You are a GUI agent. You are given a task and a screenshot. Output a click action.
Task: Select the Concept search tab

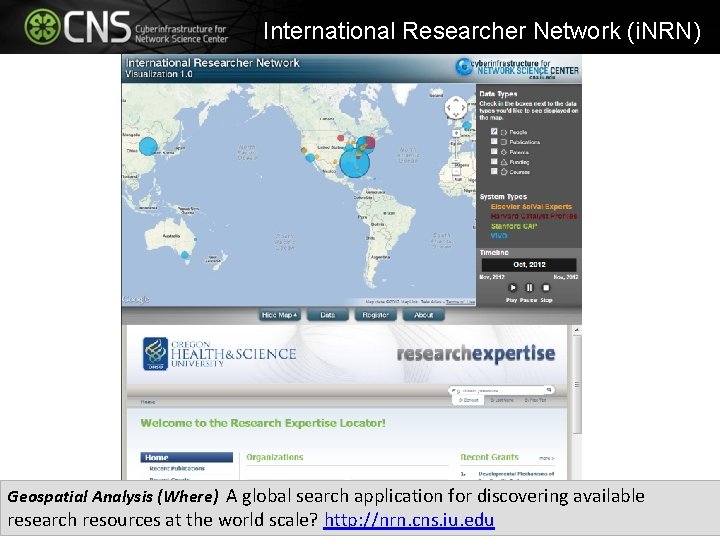469,400
